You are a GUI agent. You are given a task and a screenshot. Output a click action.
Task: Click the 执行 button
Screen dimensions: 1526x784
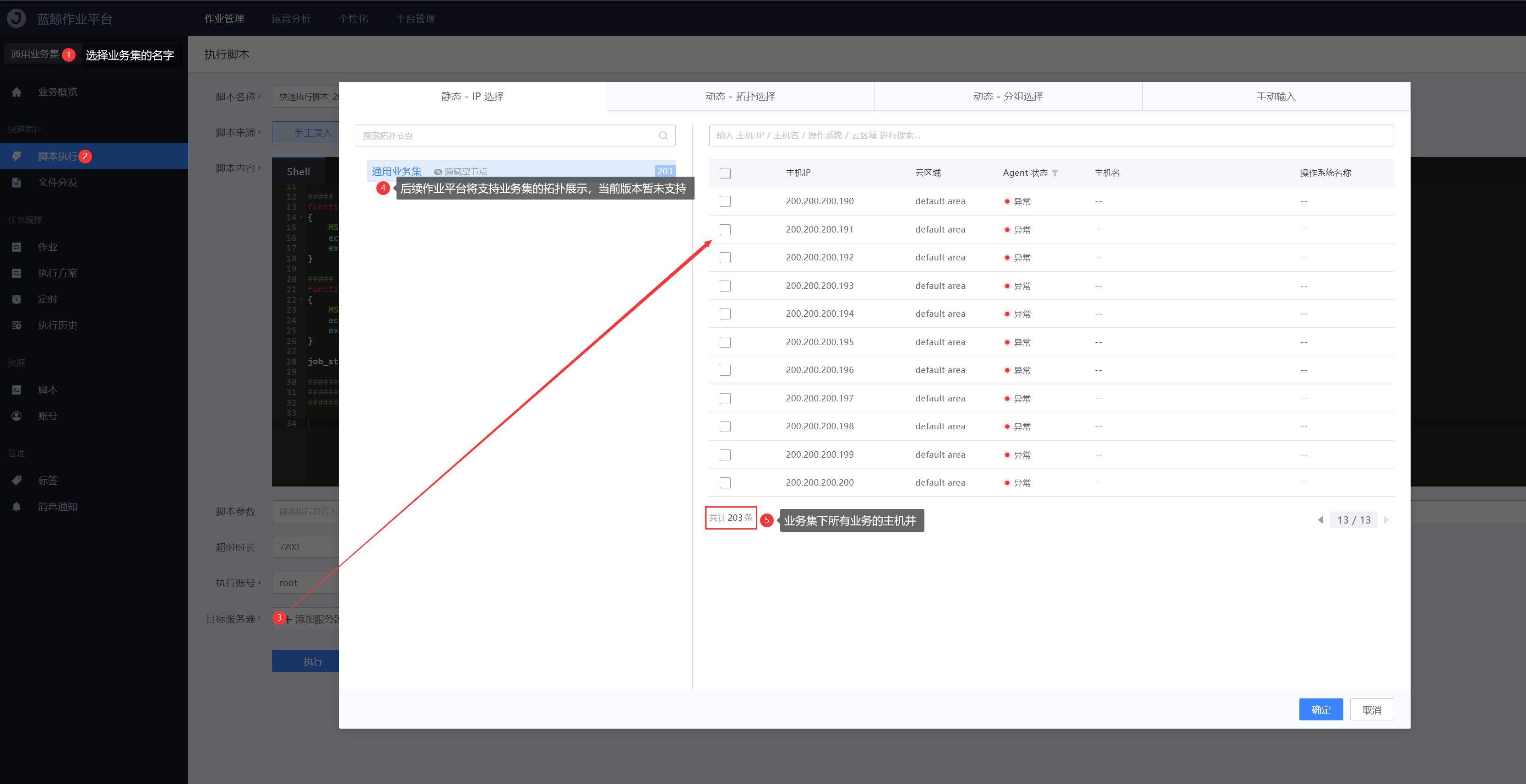[x=306, y=661]
